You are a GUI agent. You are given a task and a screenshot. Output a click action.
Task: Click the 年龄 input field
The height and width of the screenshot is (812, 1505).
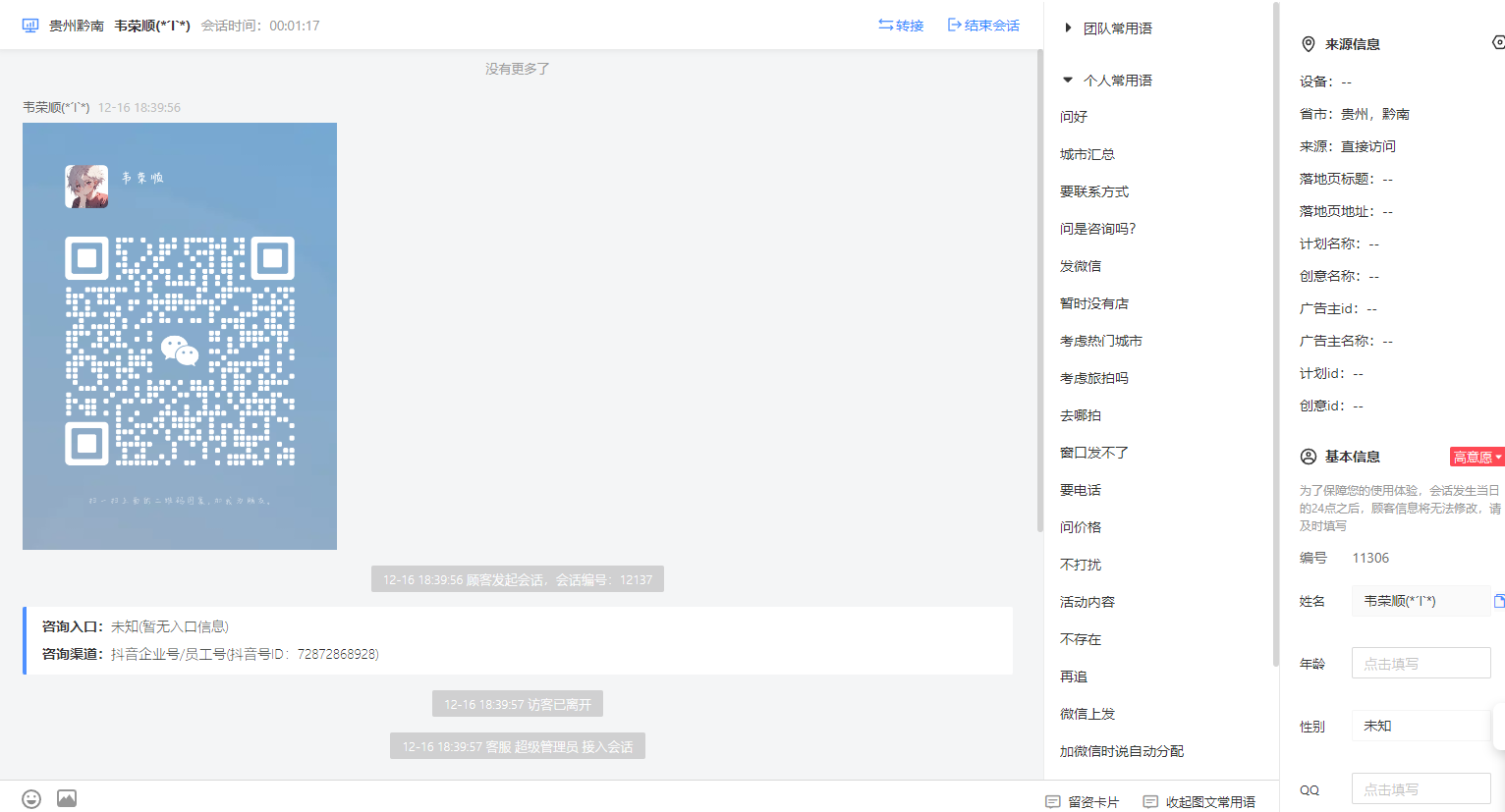tap(1421, 664)
